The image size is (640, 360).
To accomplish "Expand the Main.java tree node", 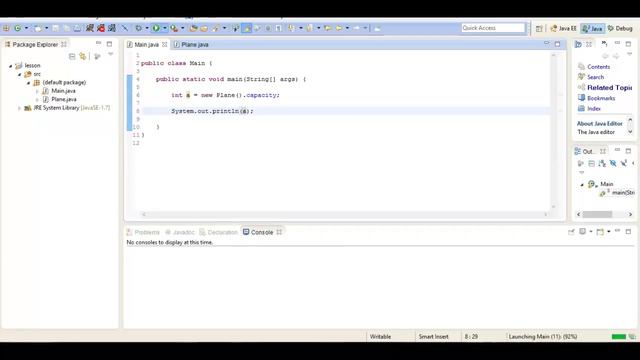I will pyautogui.click(x=37, y=91).
